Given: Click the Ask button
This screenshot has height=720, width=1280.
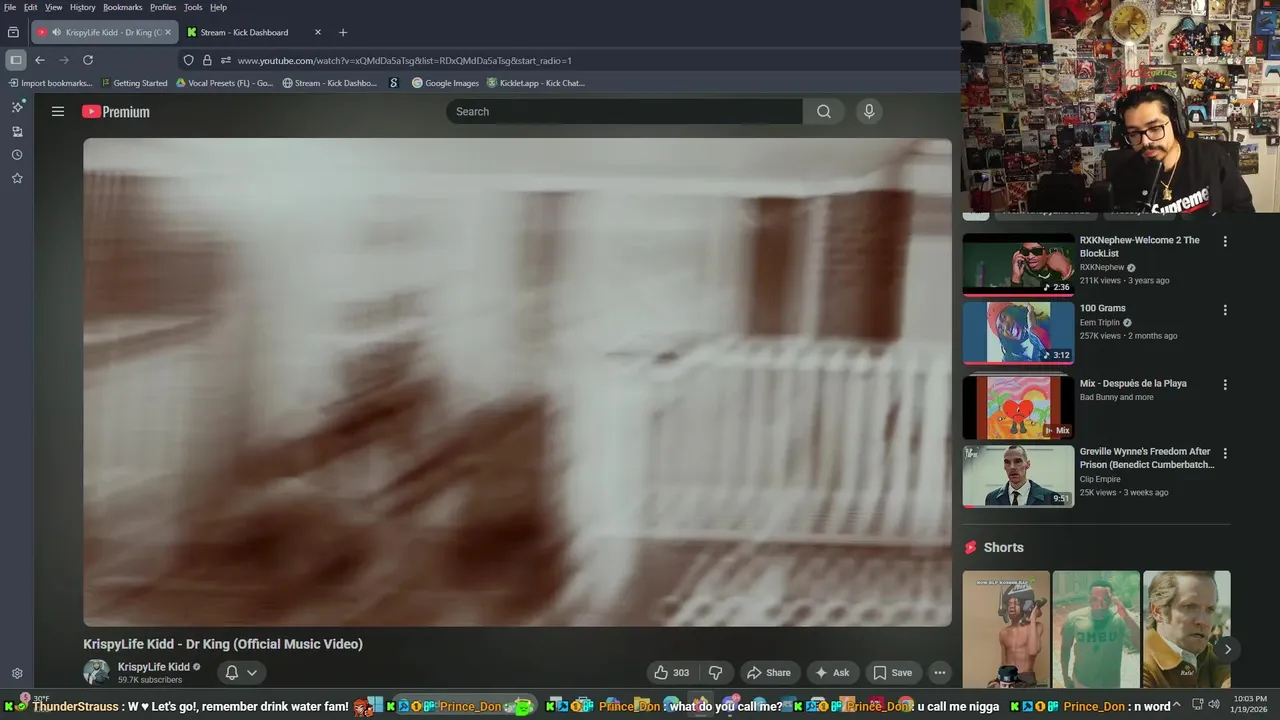Looking at the screenshot, I should (833, 673).
